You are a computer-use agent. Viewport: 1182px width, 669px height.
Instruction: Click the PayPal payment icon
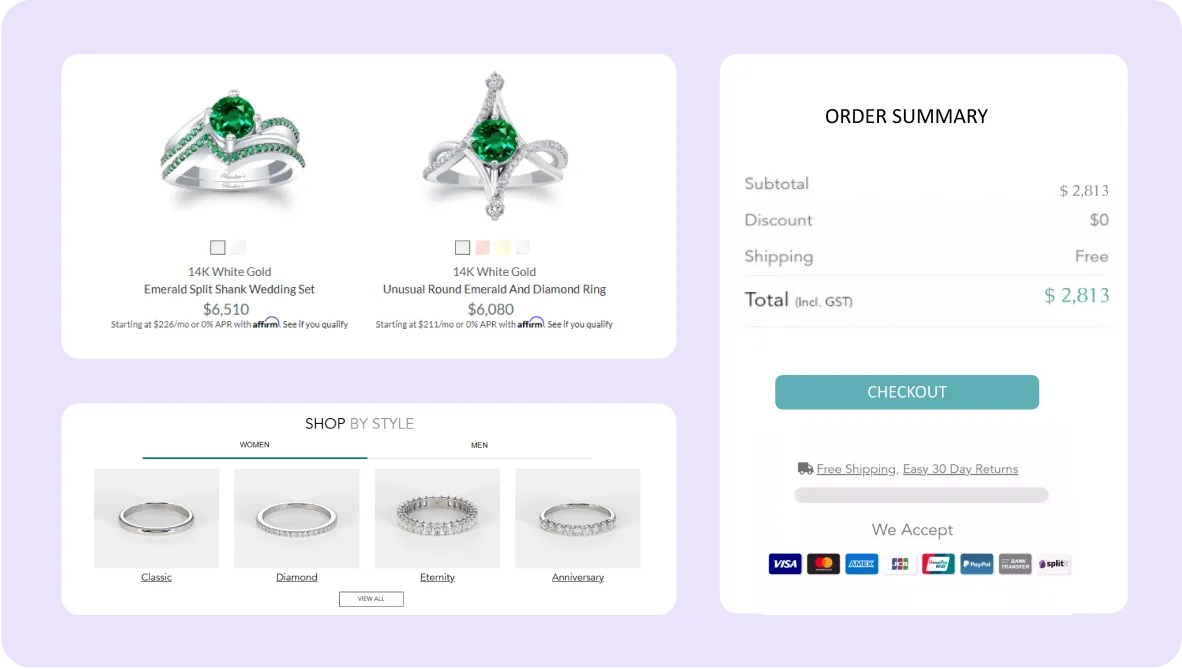(977, 563)
